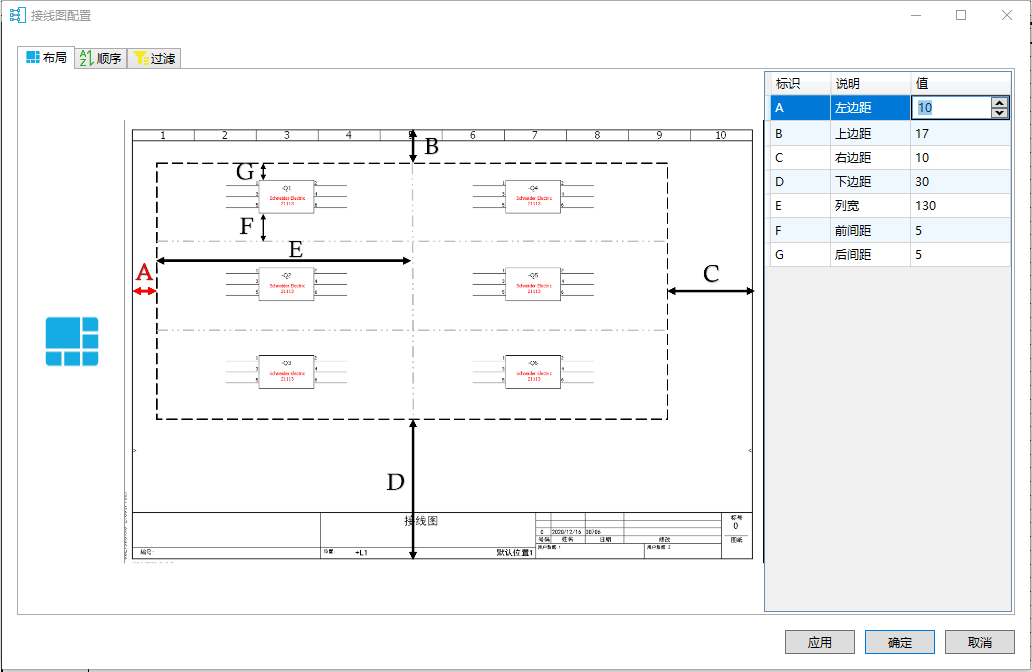1032x672 pixels.
Task: Select the 列宽 value 130 cell
Action: pyautogui.click(x=960, y=206)
